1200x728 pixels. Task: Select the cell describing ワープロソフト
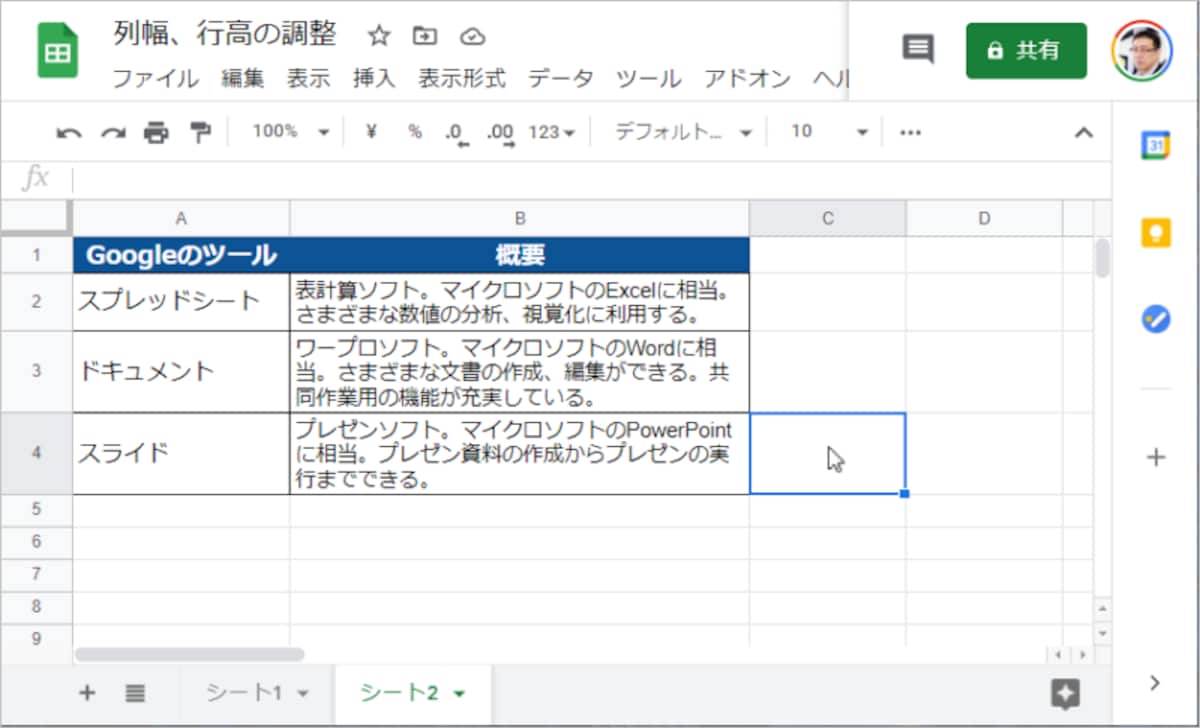click(x=520, y=371)
